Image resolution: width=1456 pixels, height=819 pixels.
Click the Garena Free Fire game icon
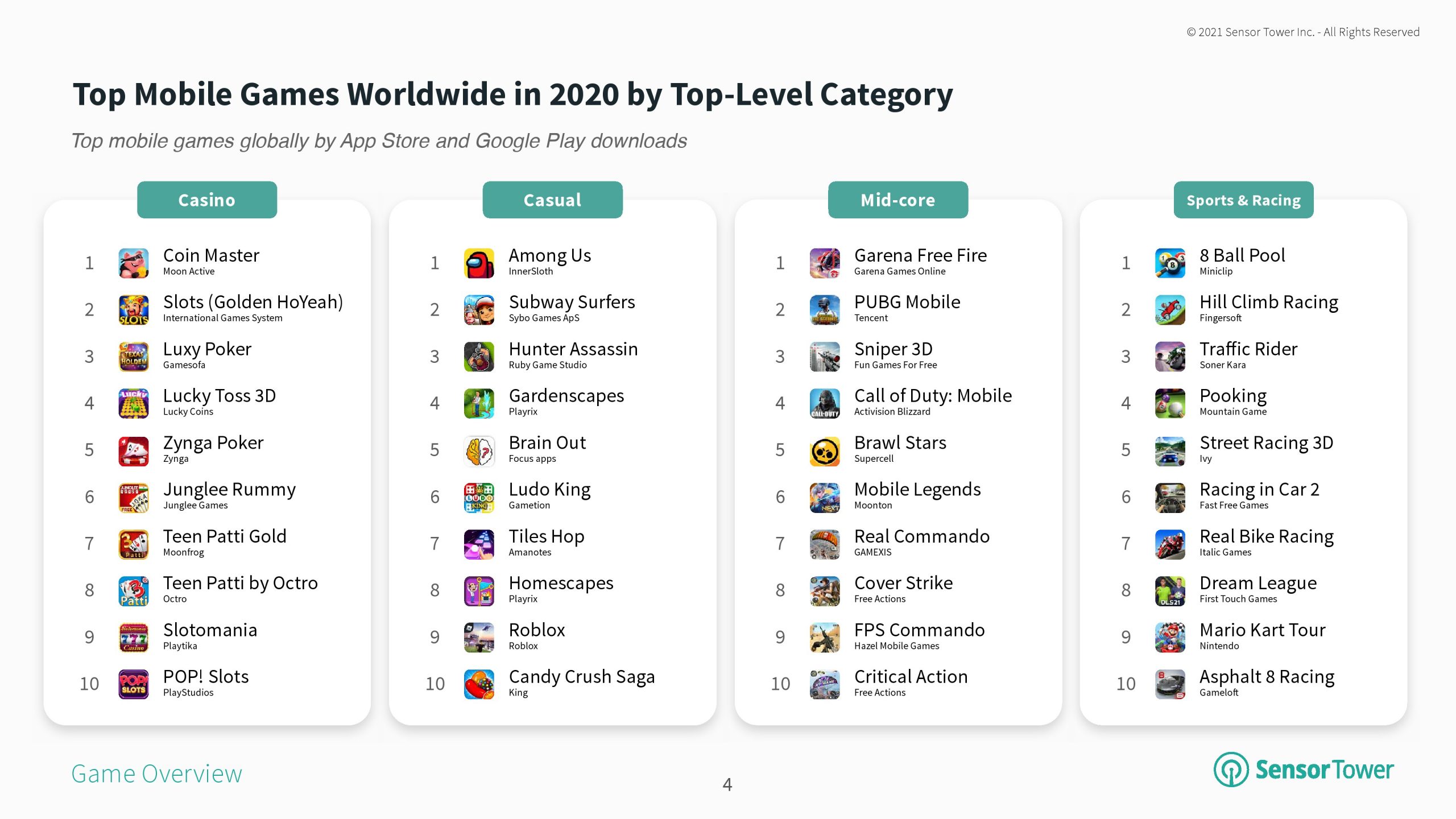[x=824, y=263]
